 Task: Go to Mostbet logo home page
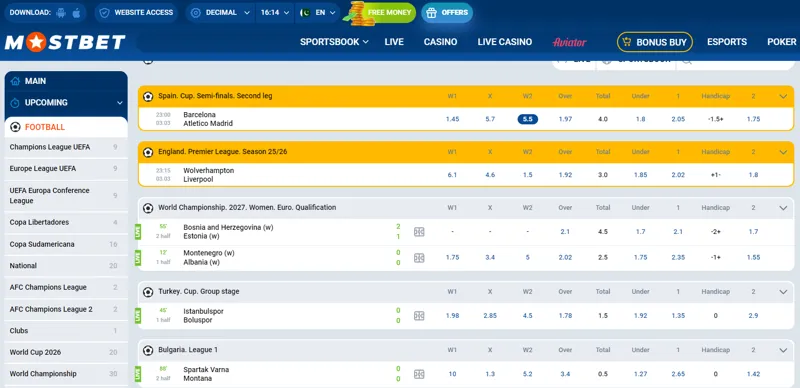click(x=65, y=42)
